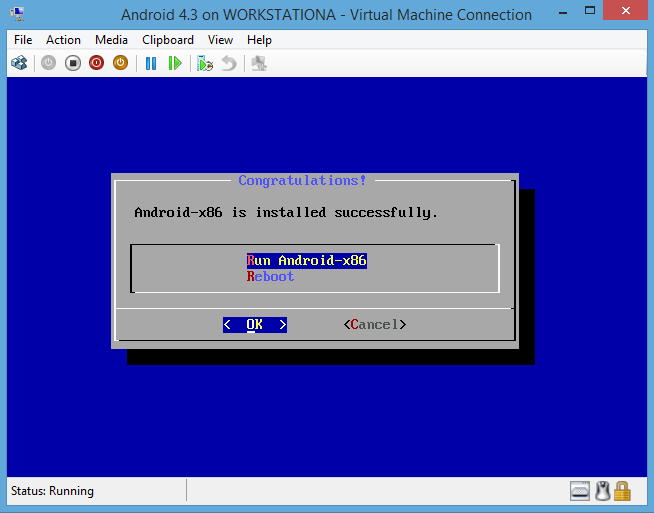Click the Revert undo arrow icon
Image resolution: width=654 pixels, height=513 pixels.
point(229,63)
